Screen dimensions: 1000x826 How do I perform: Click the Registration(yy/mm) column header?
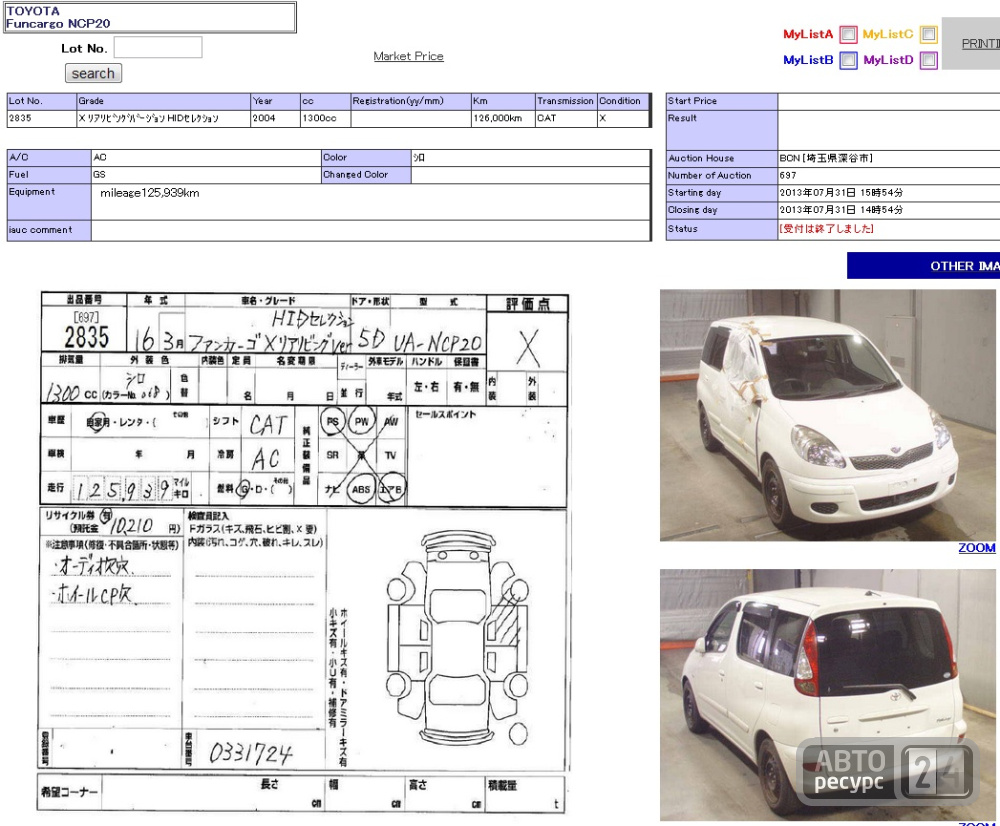411,101
